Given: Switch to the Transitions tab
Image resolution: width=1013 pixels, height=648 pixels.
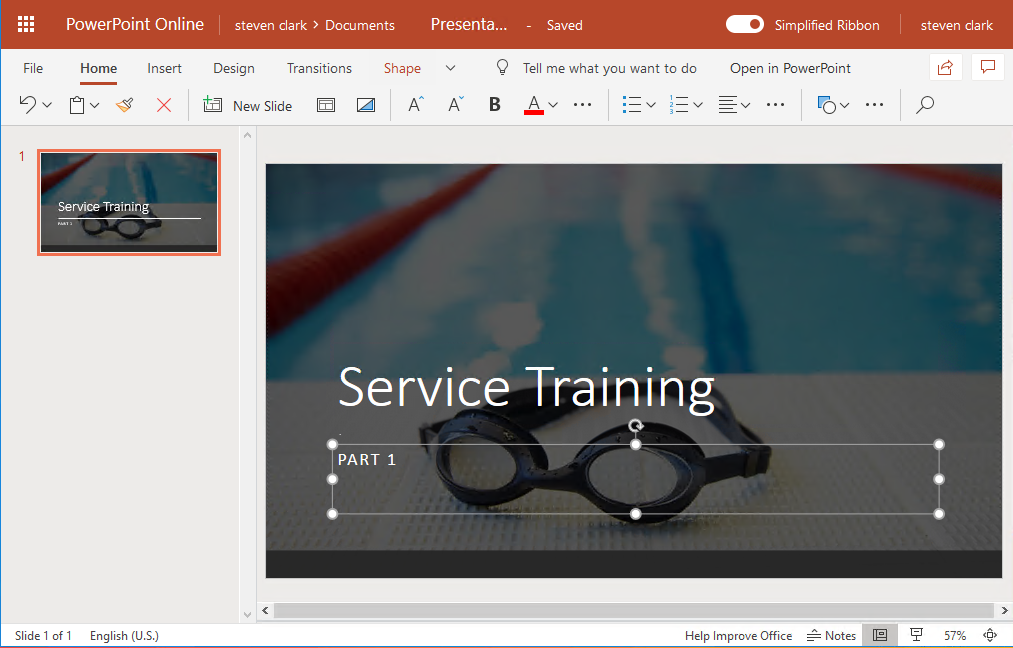Looking at the screenshot, I should point(319,68).
